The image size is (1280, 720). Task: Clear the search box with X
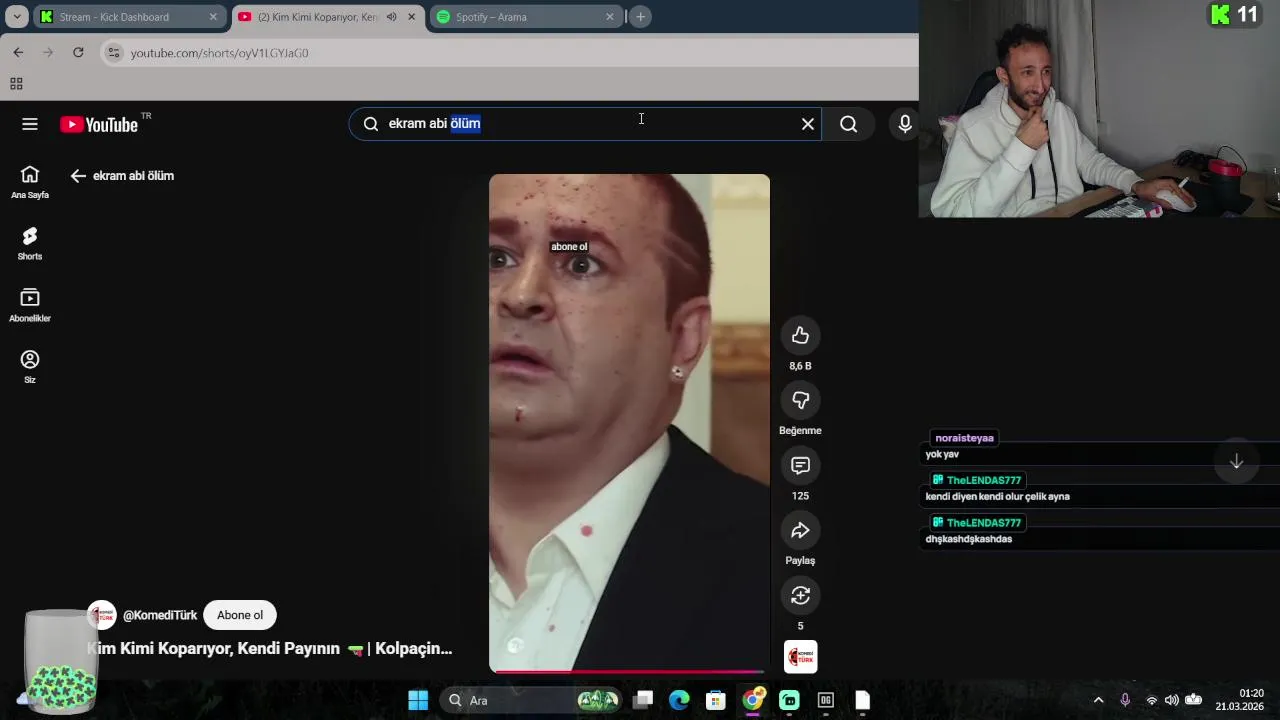click(x=808, y=124)
